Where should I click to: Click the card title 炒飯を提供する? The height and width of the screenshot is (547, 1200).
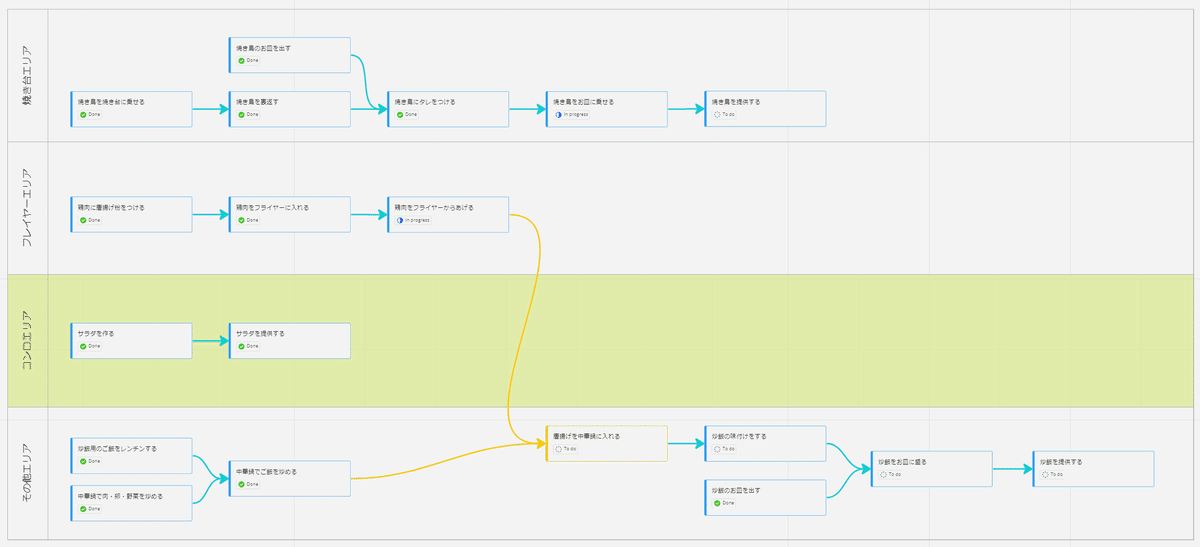click(x=1061, y=462)
